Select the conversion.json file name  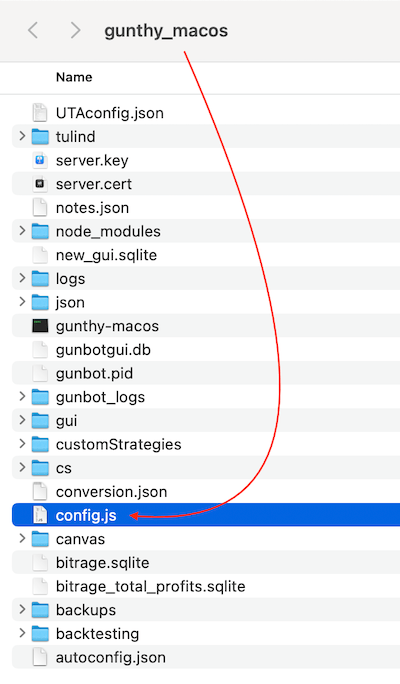pos(111,492)
